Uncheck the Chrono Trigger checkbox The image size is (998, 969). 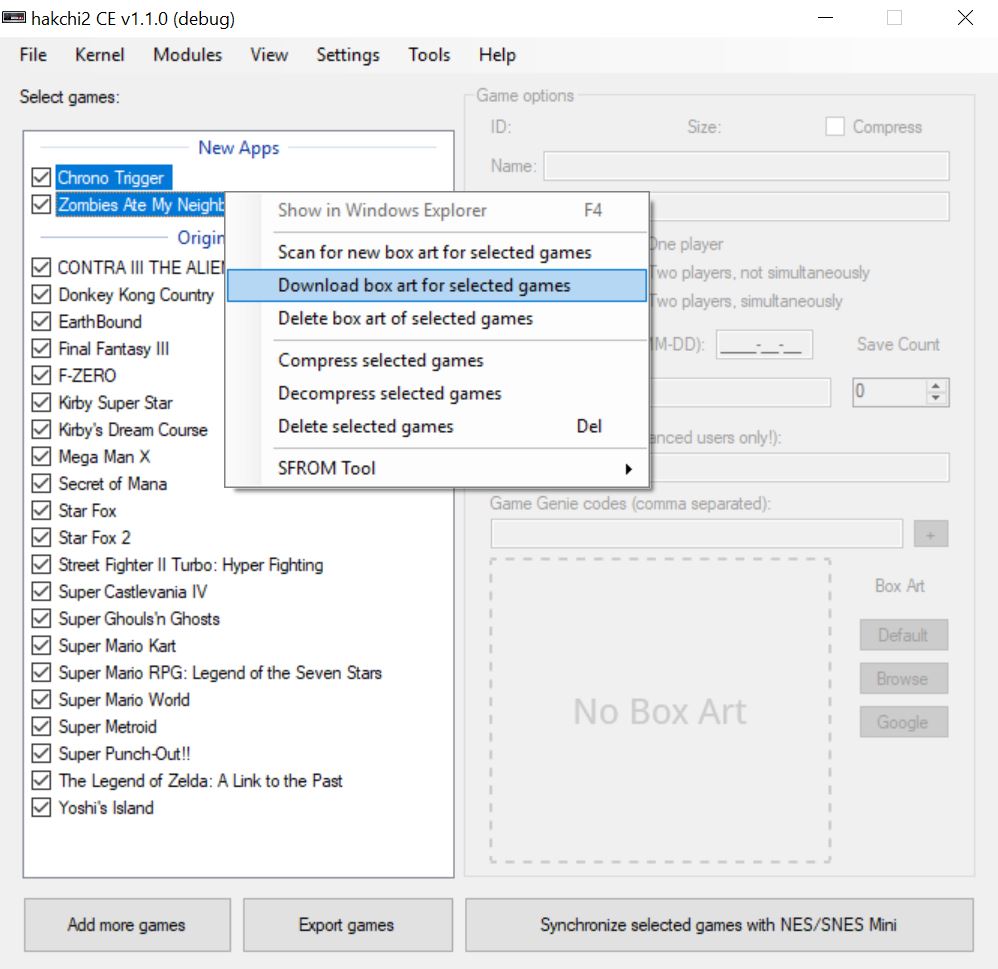pos(41,177)
